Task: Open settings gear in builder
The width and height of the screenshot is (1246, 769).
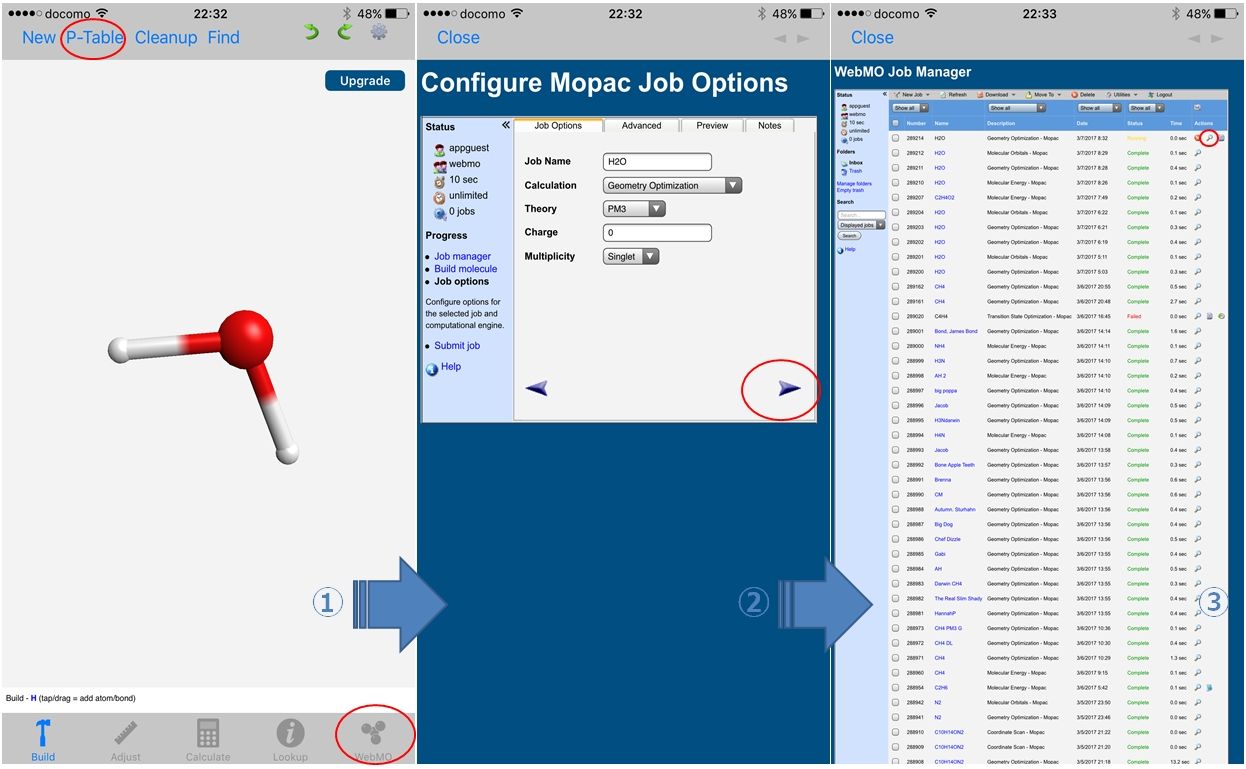Action: 379,33
